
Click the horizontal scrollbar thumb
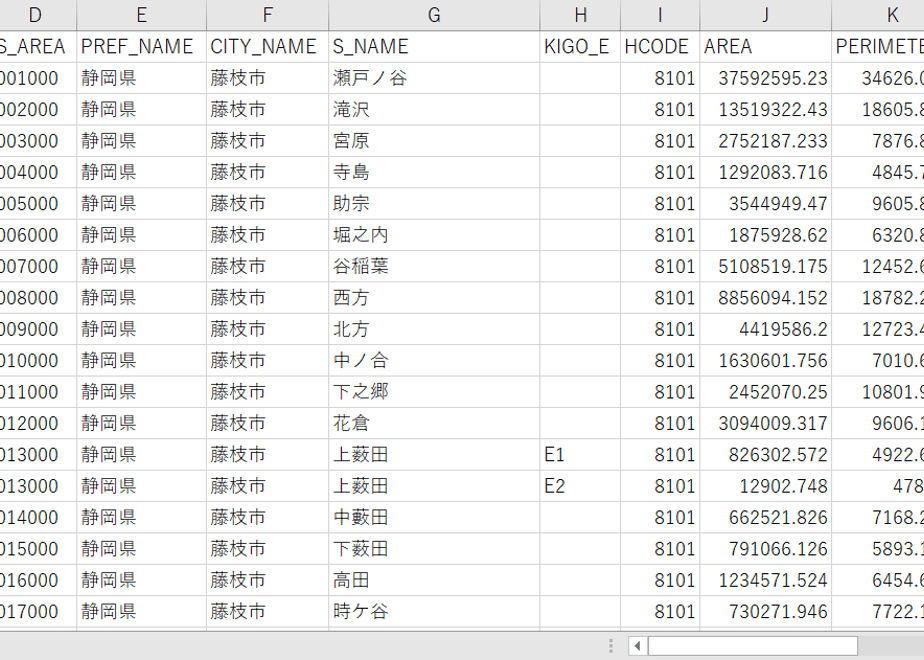[753, 646]
